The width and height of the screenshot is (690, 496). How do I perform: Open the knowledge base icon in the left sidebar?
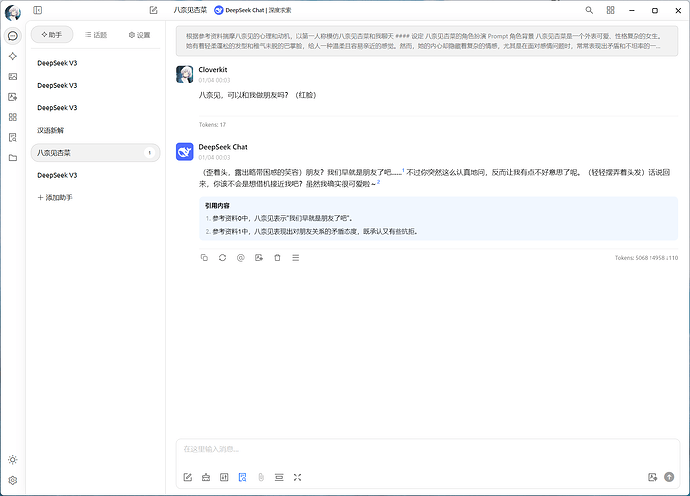(13, 137)
